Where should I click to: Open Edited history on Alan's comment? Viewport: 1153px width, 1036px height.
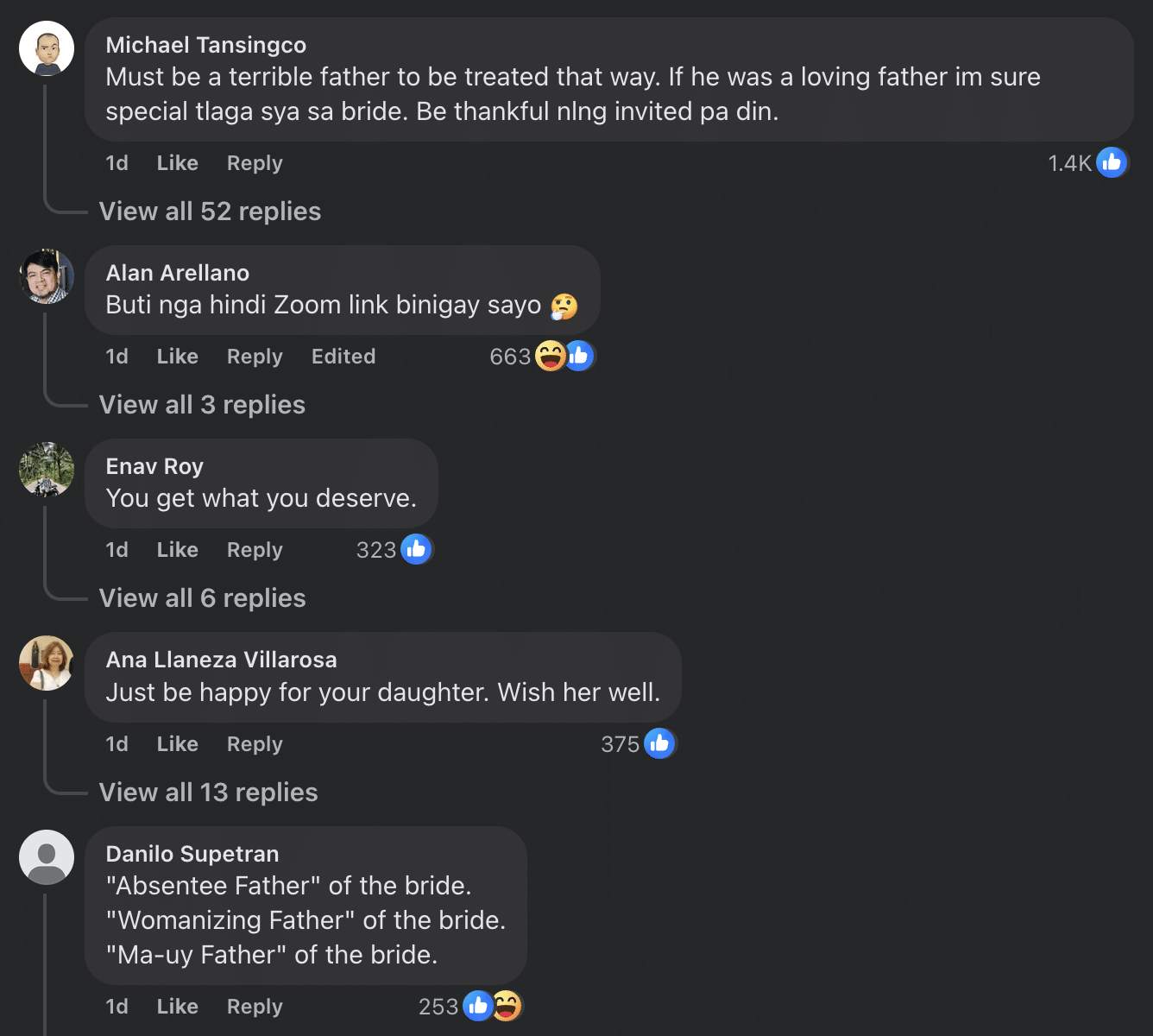(x=343, y=357)
